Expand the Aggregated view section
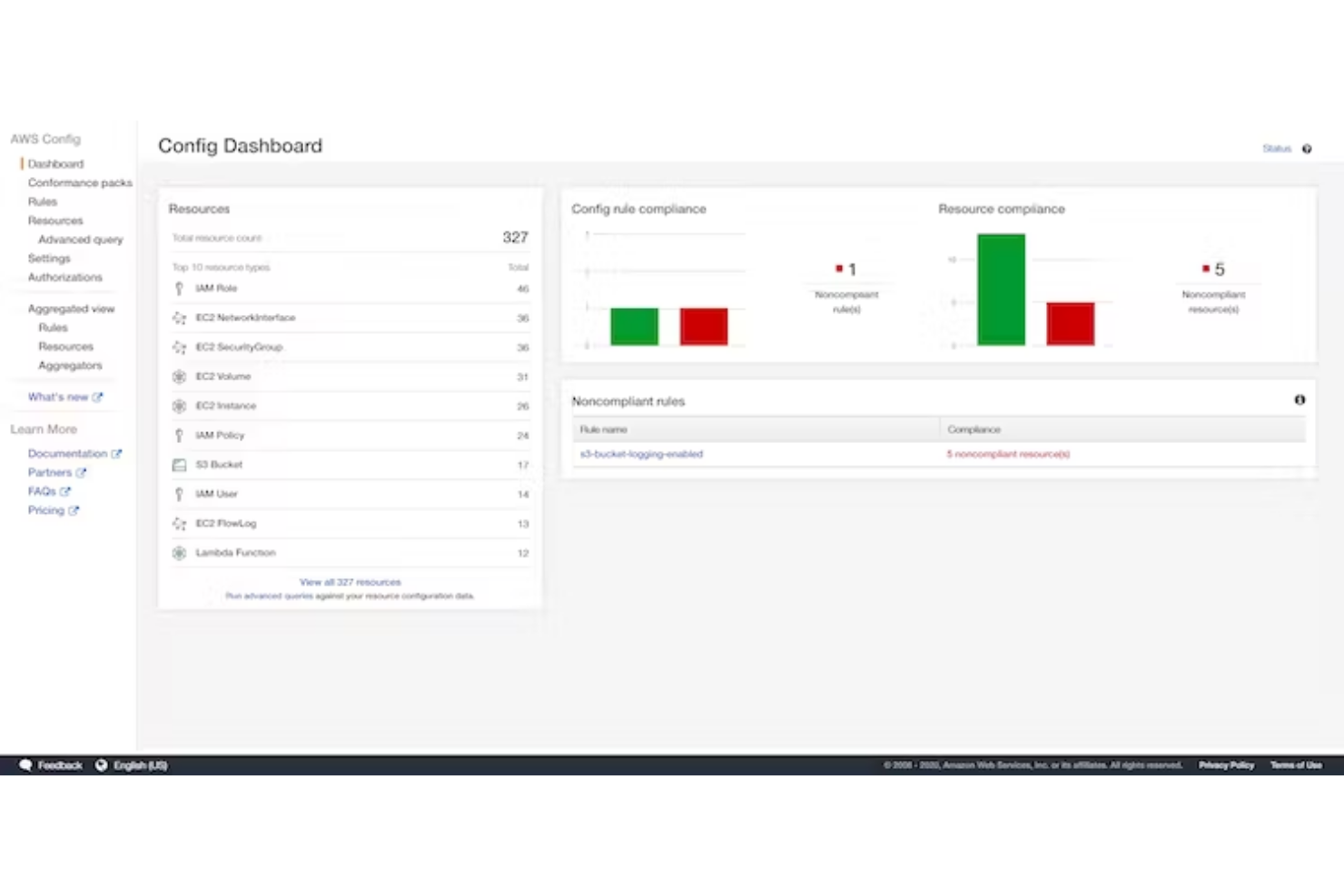Screen dimensions: 1344x896 (x=71, y=309)
